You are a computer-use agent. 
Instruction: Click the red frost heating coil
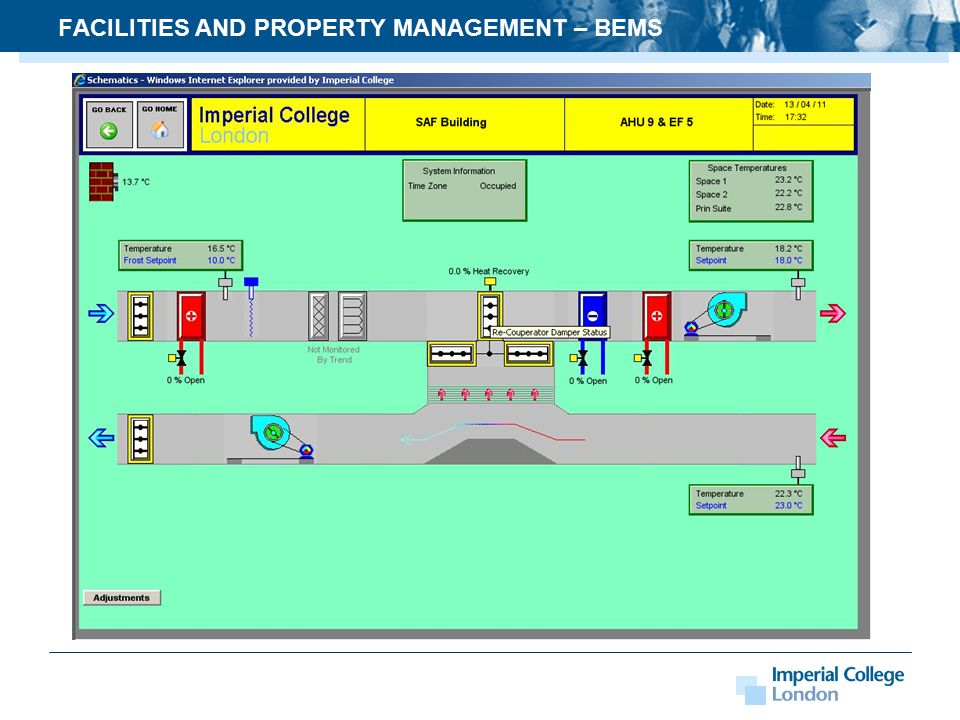(191, 316)
